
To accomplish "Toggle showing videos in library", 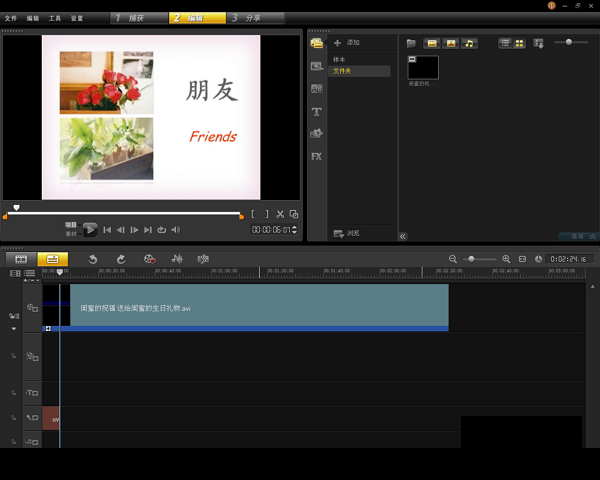I will tap(432, 43).
